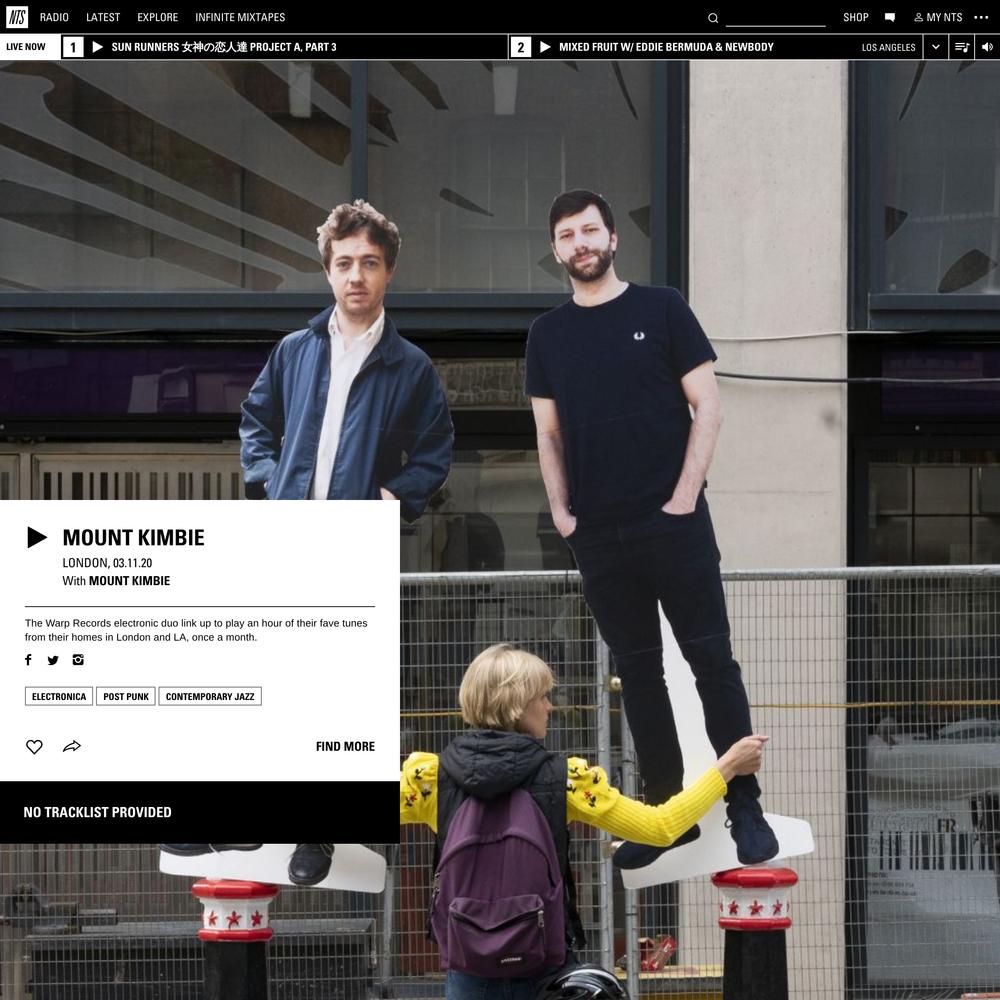Image resolution: width=1000 pixels, height=1000 pixels.
Task: Expand the live bar chevron dropdown
Action: [936, 47]
